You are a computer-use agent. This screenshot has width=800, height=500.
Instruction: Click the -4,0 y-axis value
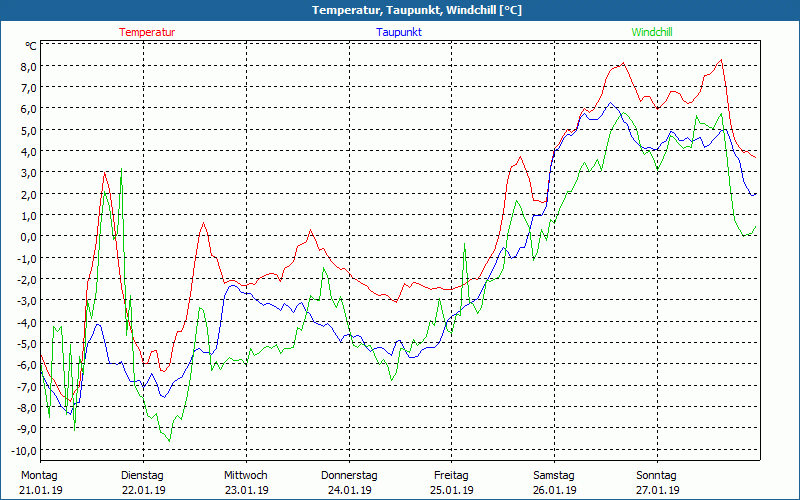(x=27, y=322)
